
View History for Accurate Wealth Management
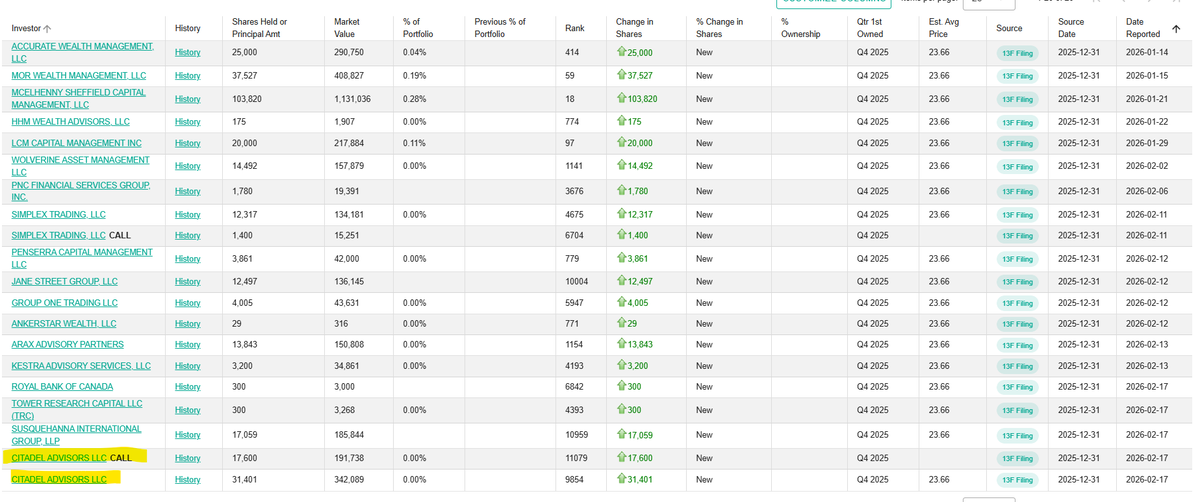pos(187,52)
